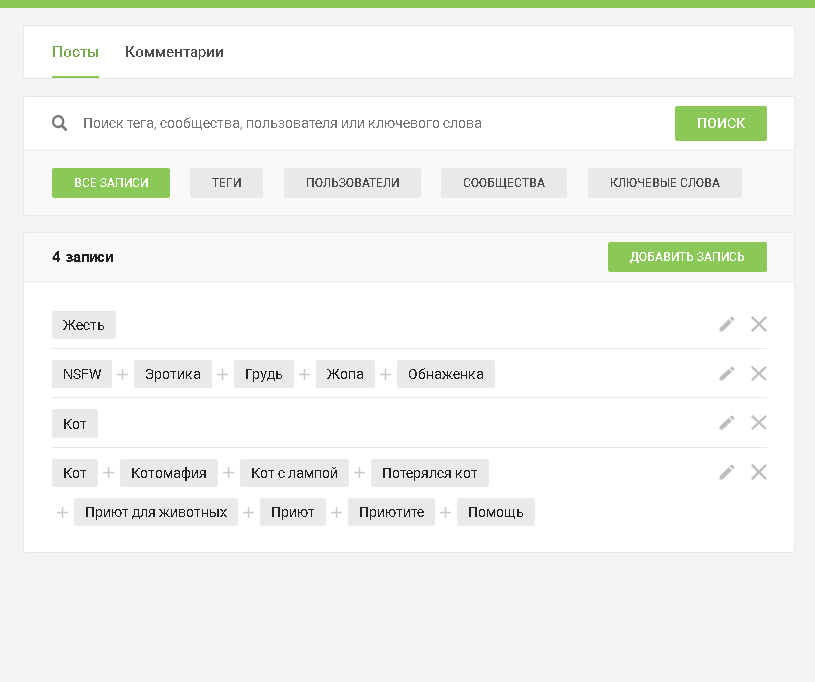
Task: Edit the Котомафия tag group entry
Action: pyautogui.click(x=727, y=472)
